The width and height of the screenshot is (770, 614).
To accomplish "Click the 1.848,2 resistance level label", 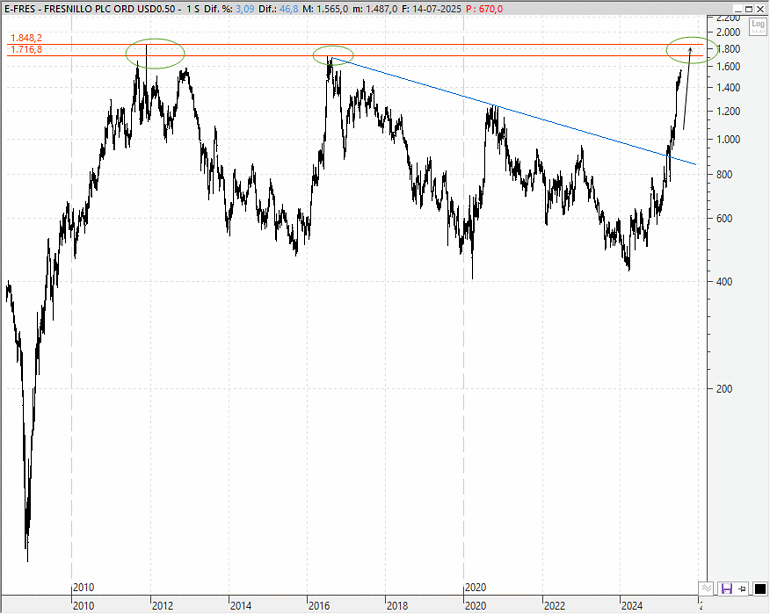I will pos(26,38).
